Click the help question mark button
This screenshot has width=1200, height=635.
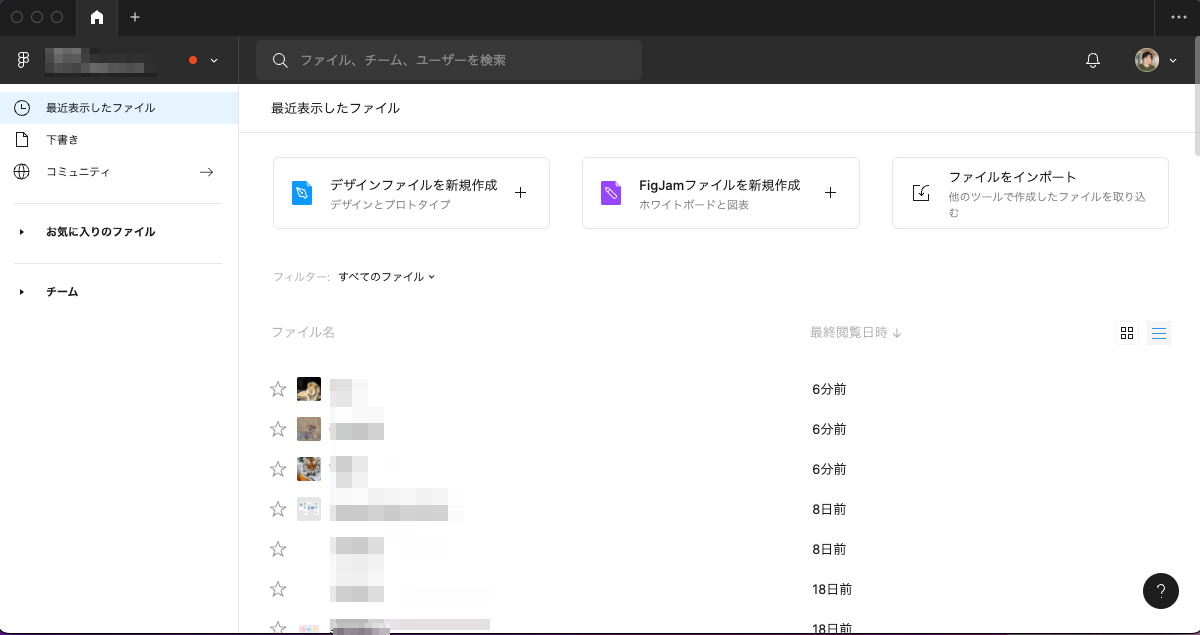tap(1160, 591)
